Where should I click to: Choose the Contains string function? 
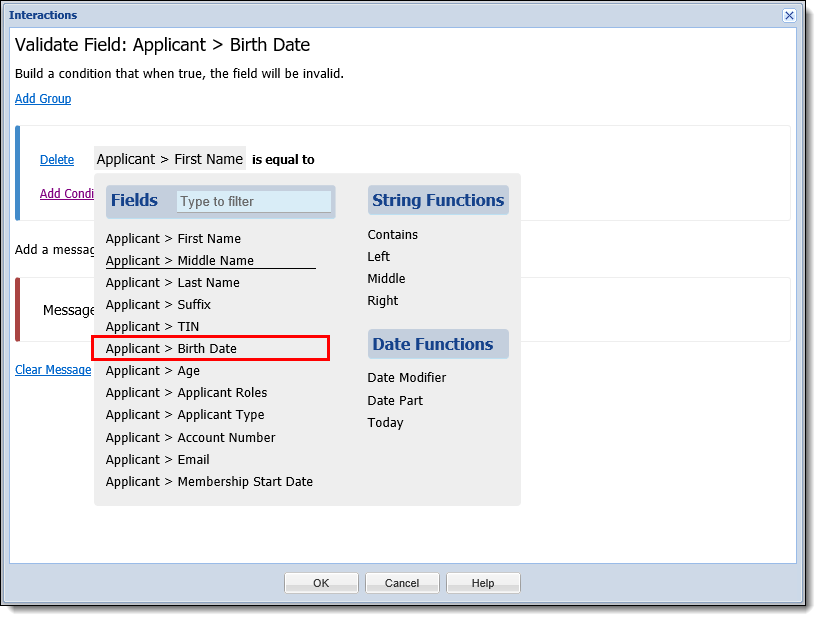[392, 235]
